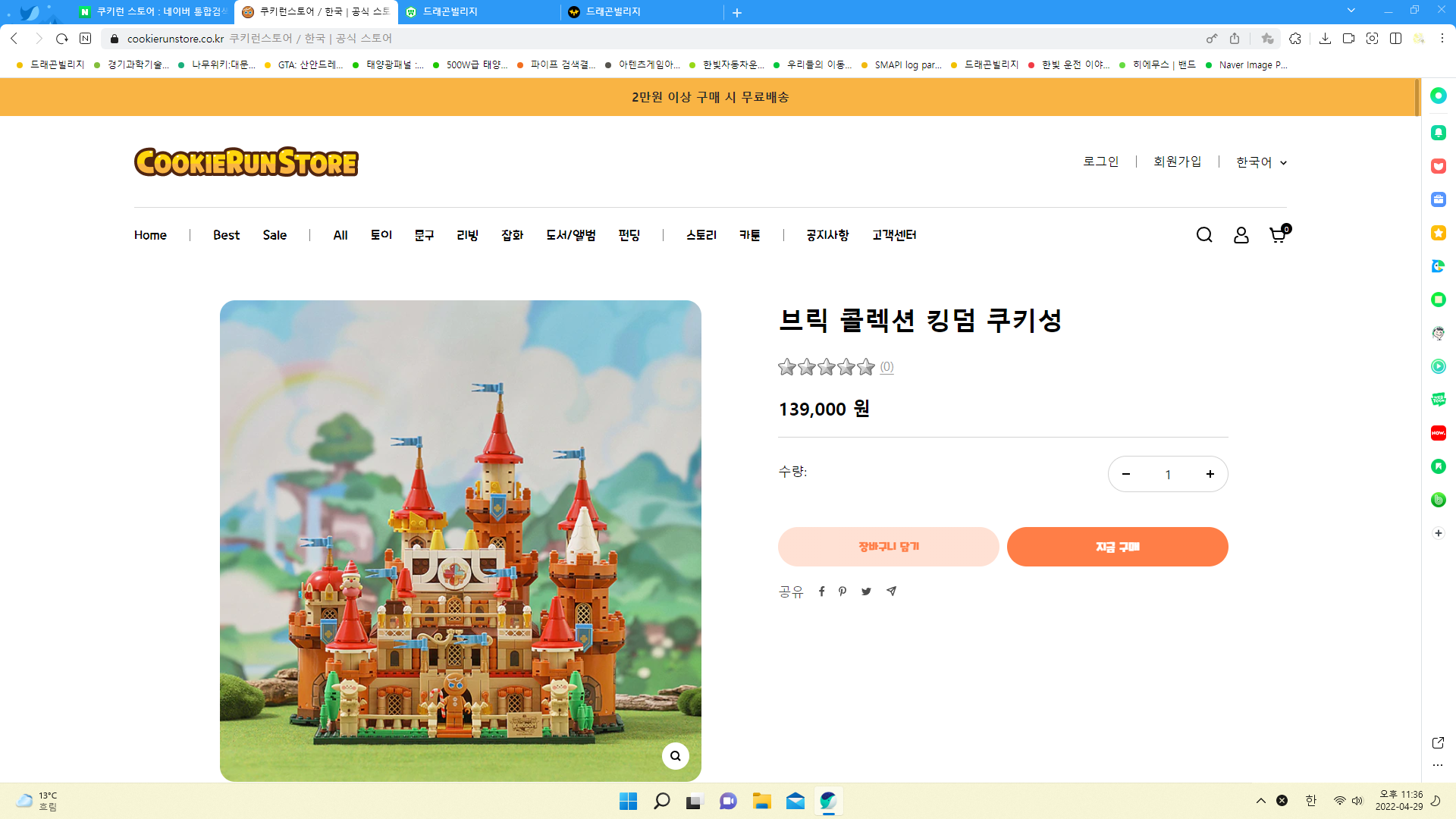Zoom the castle product image with magnifier
This screenshot has width=1456, height=819.
coord(675,756)
